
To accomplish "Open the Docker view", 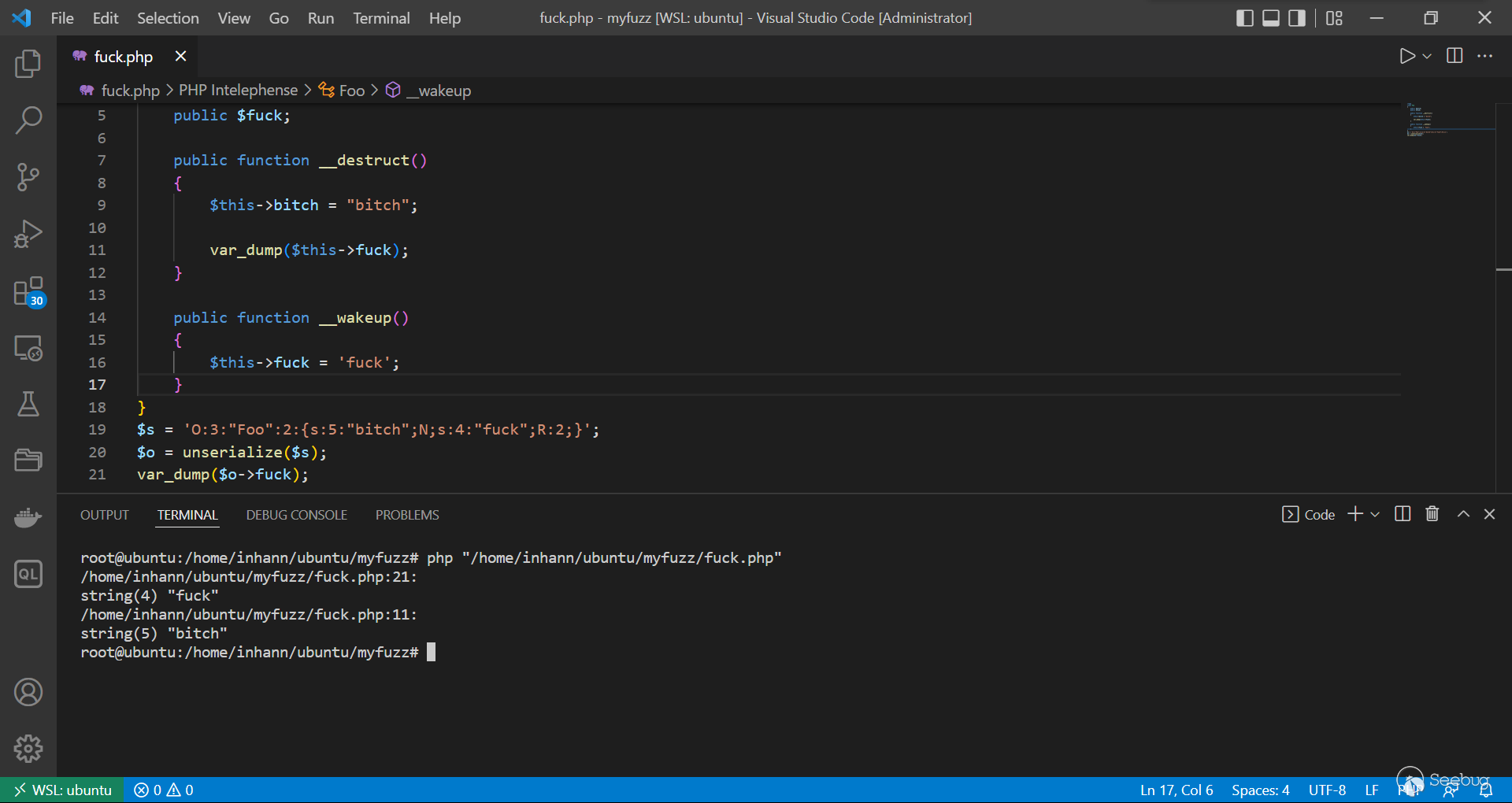I will click(x=28, y=517).
